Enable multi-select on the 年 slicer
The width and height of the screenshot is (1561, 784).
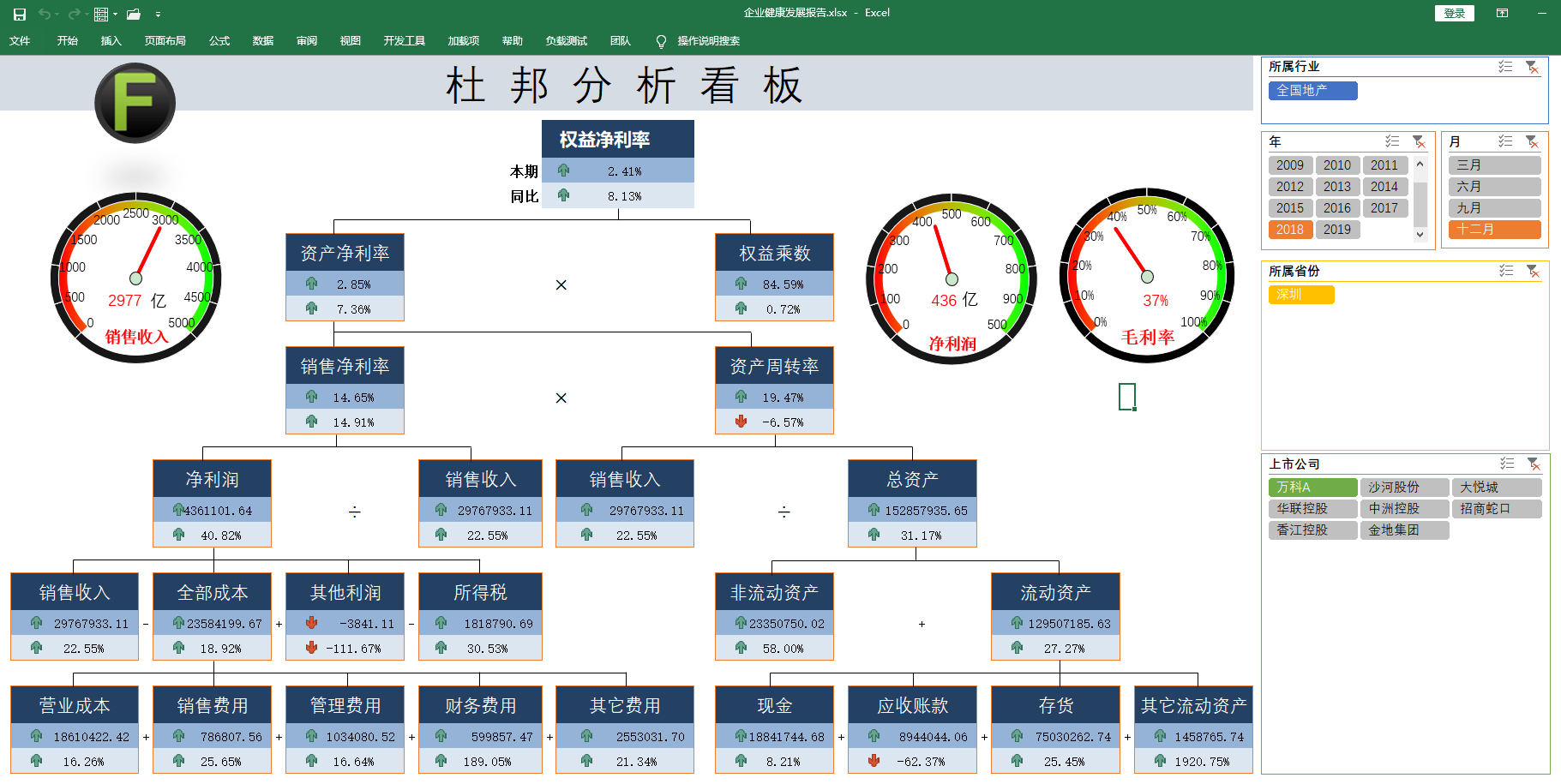1392,141
